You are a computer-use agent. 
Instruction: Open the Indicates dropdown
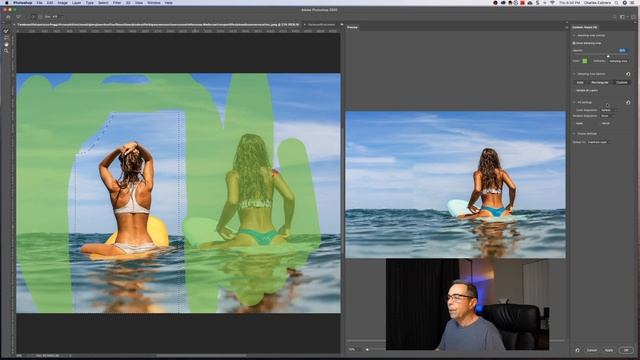[619, 61]
